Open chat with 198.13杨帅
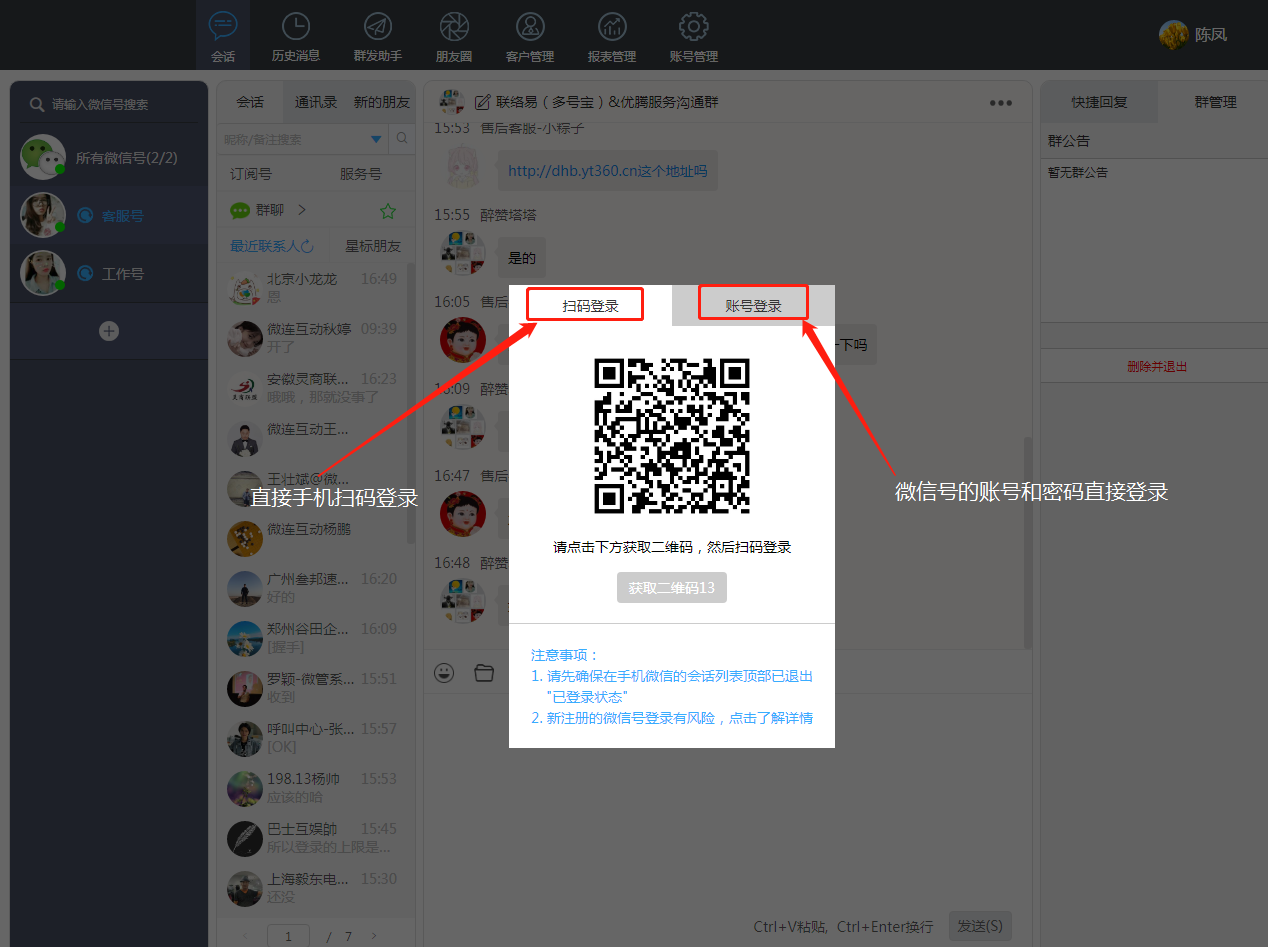The width and height of the screenshot is (1268, 947). [x=312, y=787]
